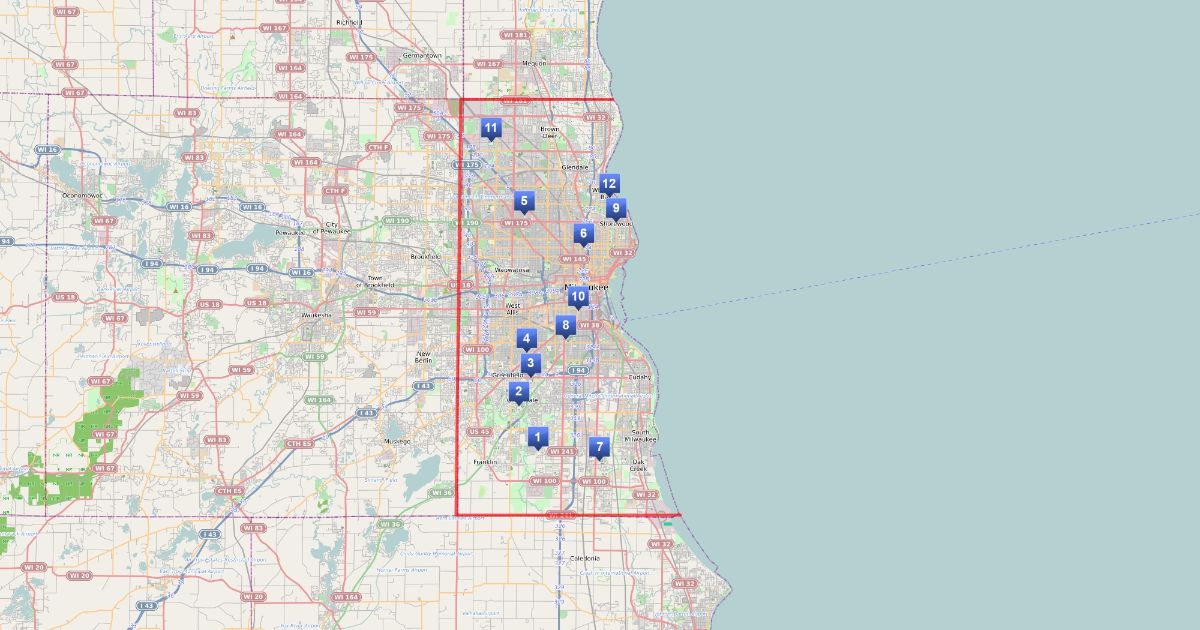Viewport: 1200px width, 630px height.
Task: Select map marker number 2
Action: (x=518, y=392)
